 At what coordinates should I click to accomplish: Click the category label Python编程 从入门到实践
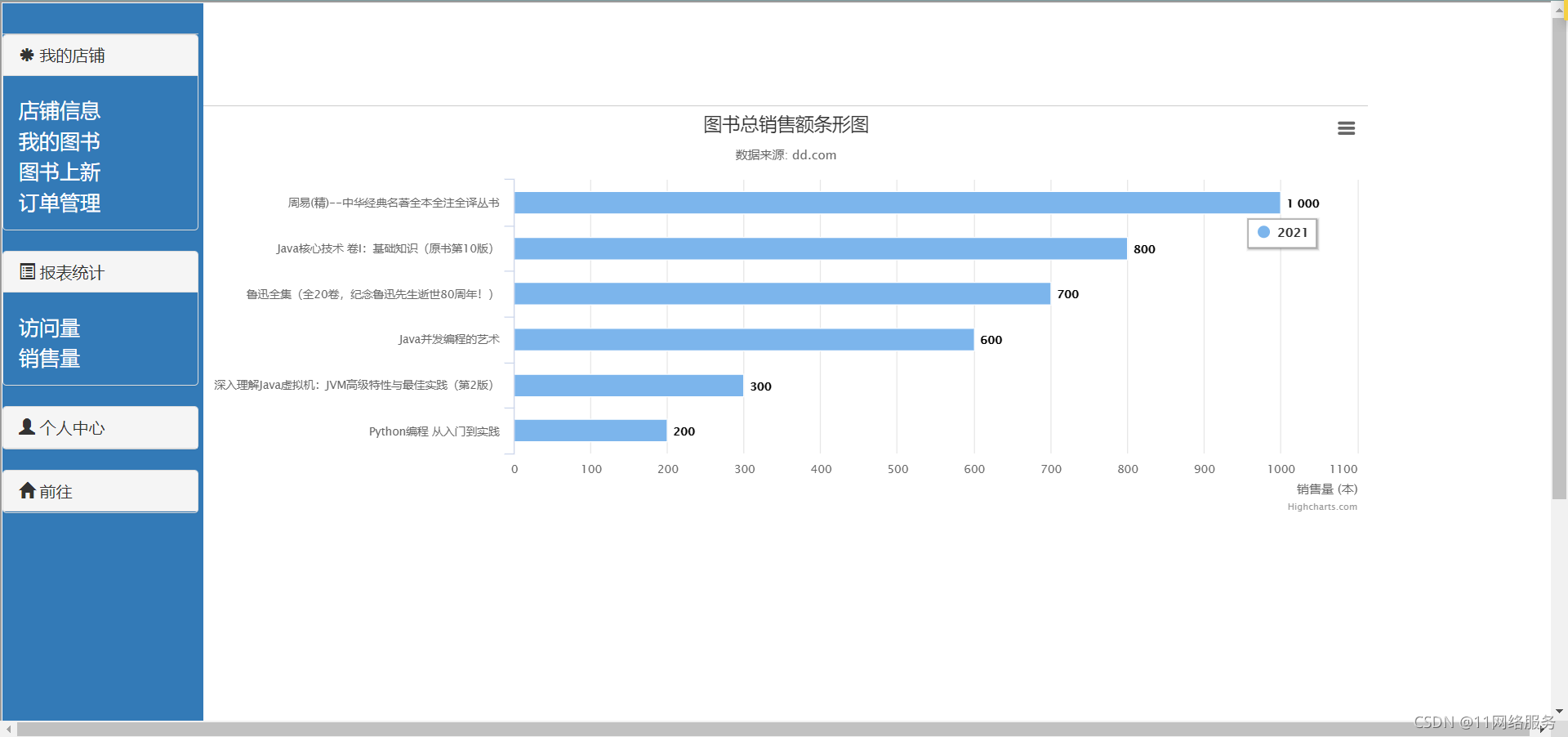click(434, 431)
